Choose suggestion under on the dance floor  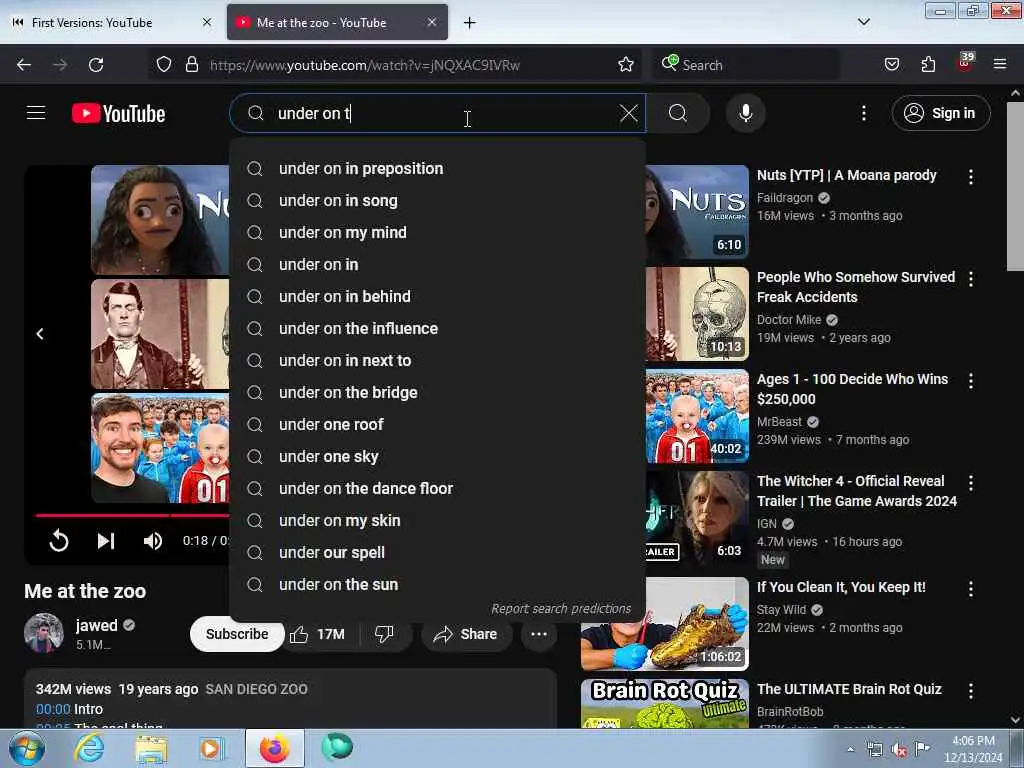tap(438, 488)
